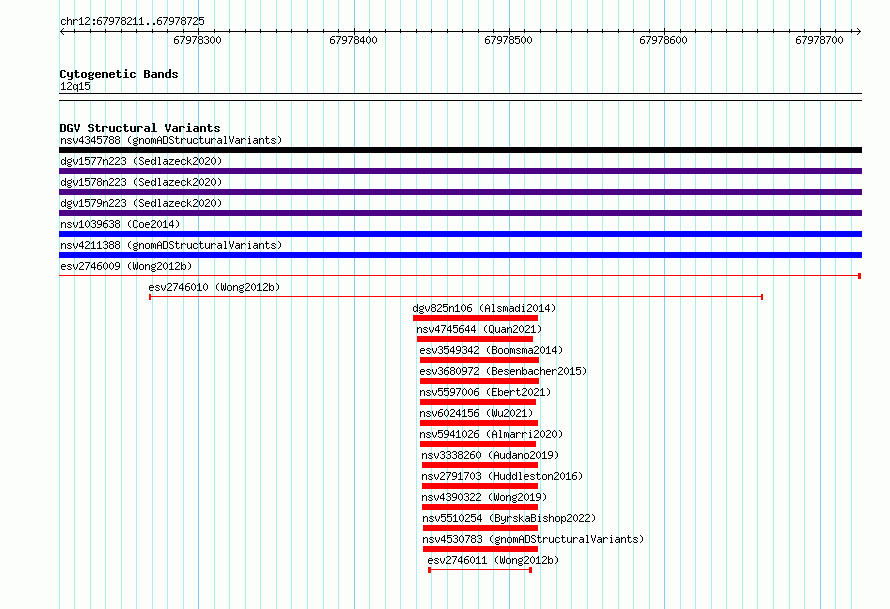
Task: Open nsv5597006 (Ebert2021) label
Action: (x=485, y=392)
